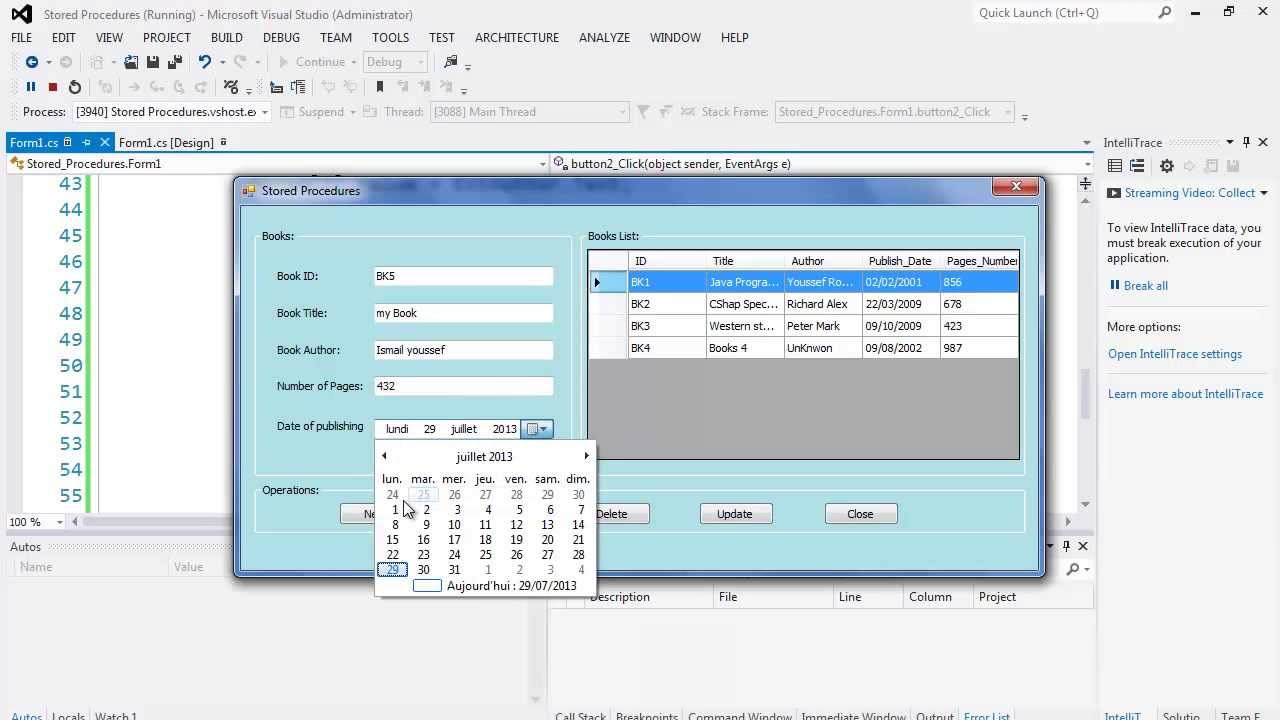Open Stored_Procedures.Form1 class dropdown

(543, 164)
